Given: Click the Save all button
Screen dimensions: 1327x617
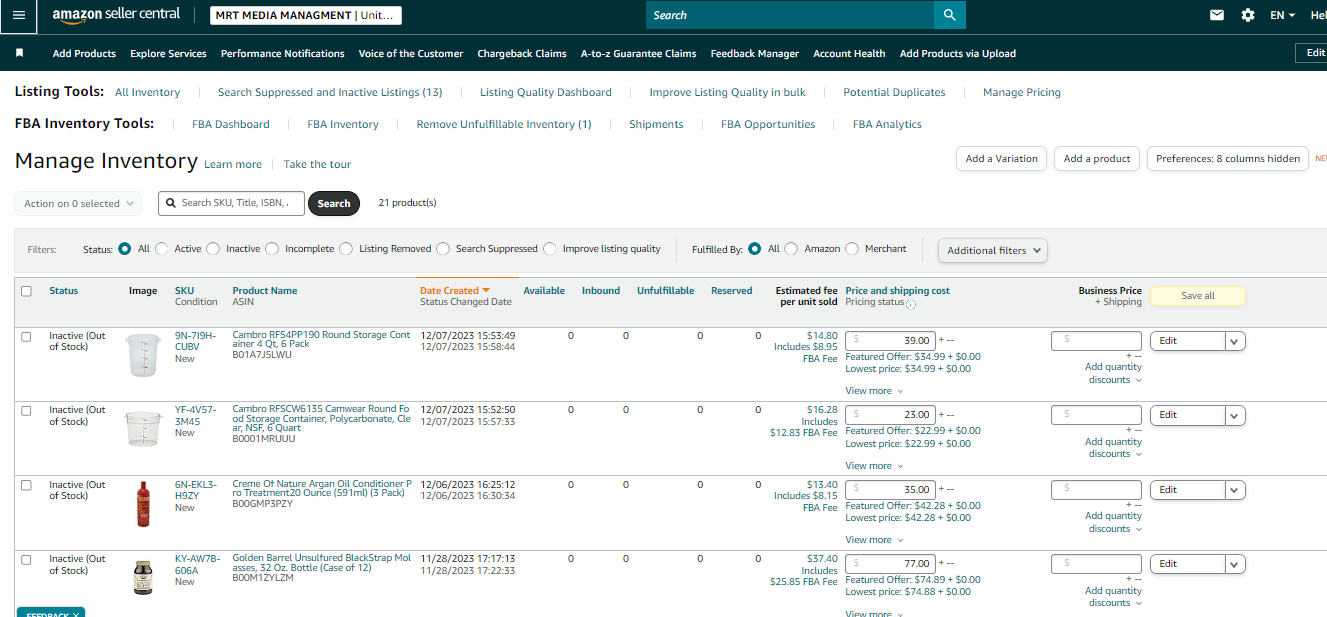Looking at the screenshot, I should [1198, 296].
